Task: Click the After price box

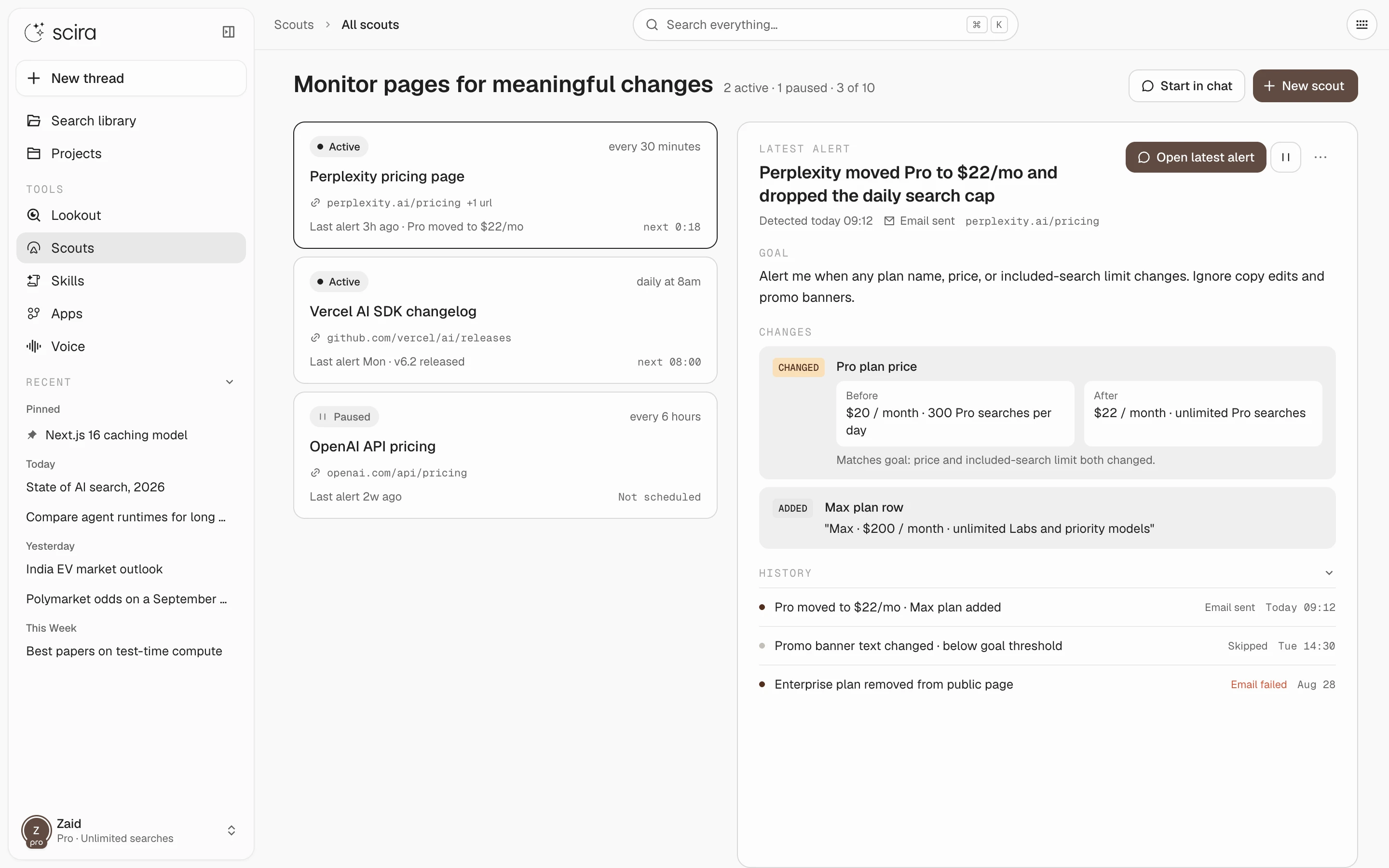Action: point(1202,413)
